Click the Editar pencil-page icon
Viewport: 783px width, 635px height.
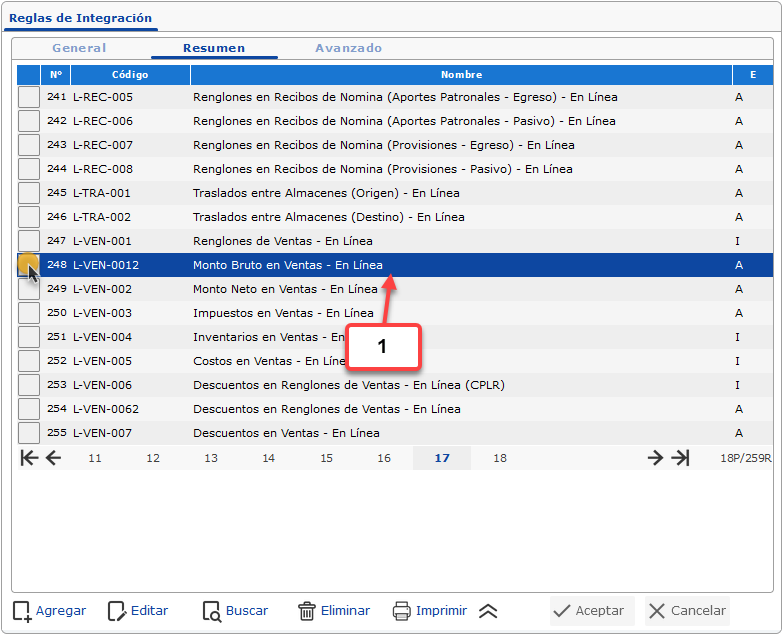point(117,611)
